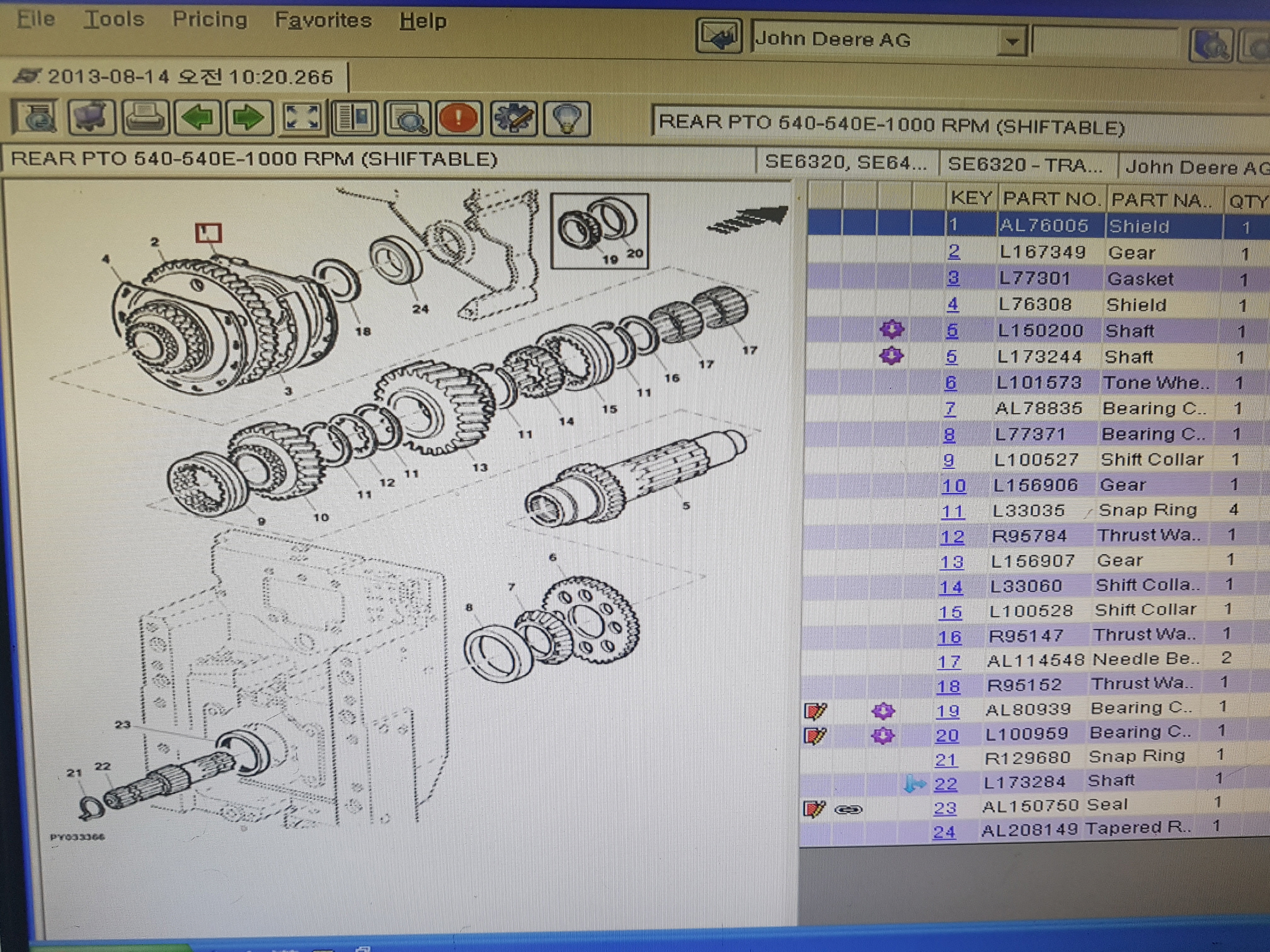Click the part name cell Thrust Wa.. for R95784

(1148, 535)
